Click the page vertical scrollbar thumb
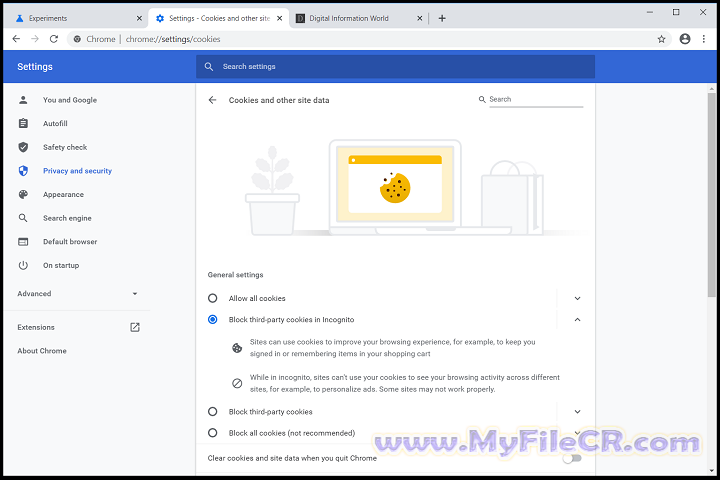720x480 pixels. 711,195
